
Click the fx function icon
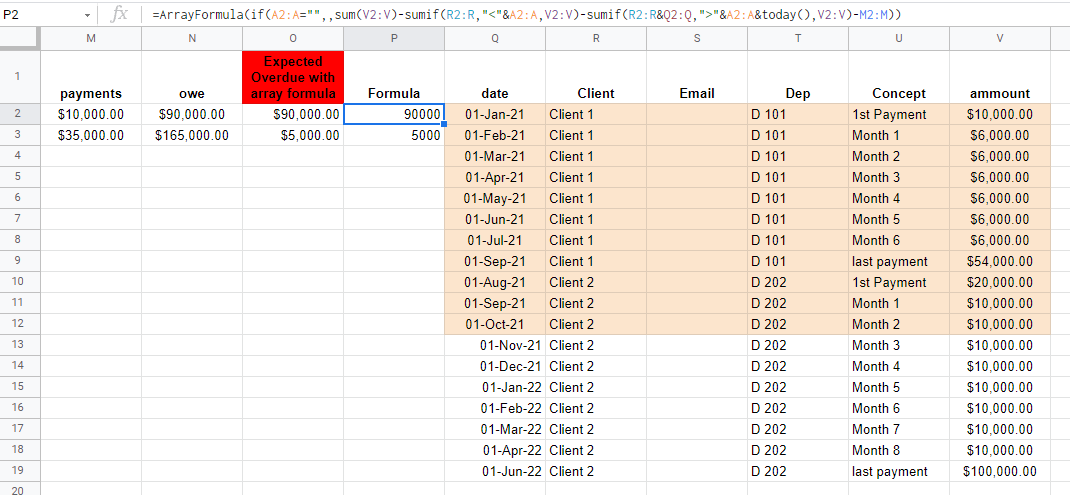119,14
